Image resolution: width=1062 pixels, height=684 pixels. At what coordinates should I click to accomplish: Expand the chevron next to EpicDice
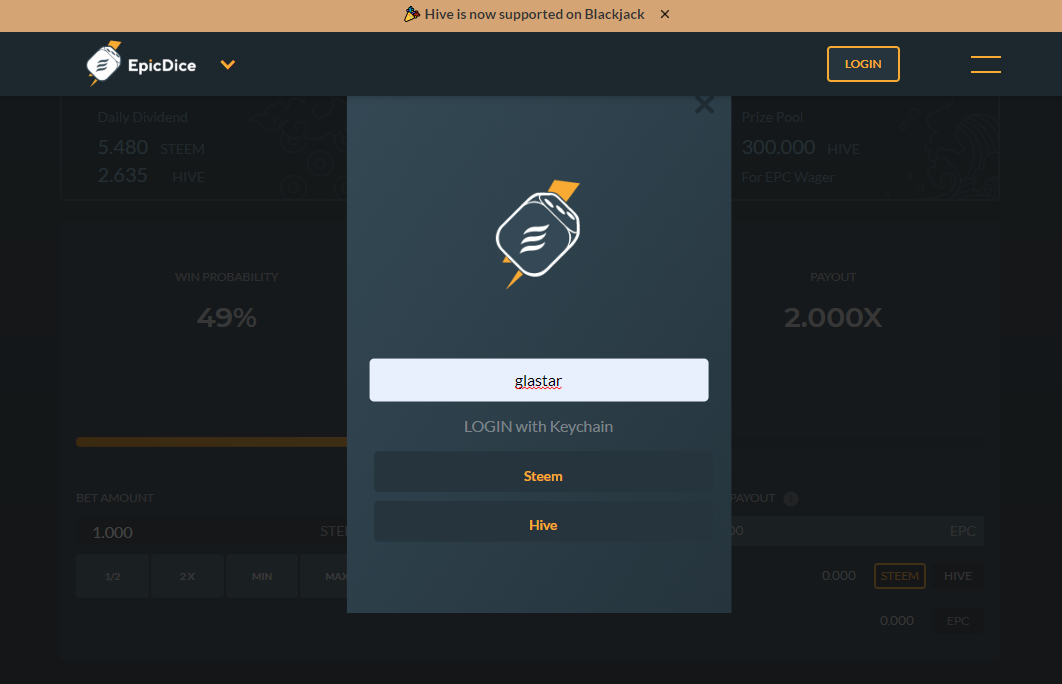click(x=228, y=64)
